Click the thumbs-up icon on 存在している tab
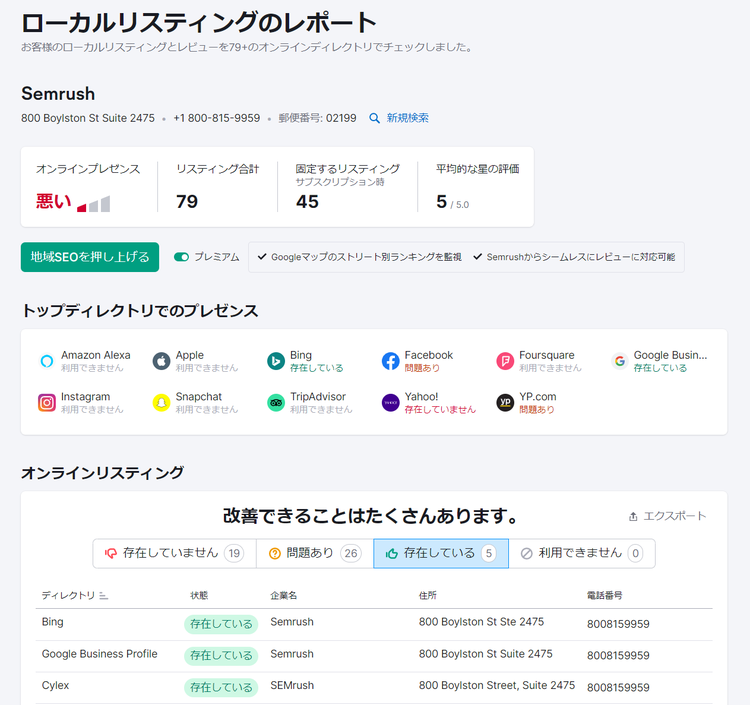Image resolution: width=750 pixels, height=705 pixels. 392,553
